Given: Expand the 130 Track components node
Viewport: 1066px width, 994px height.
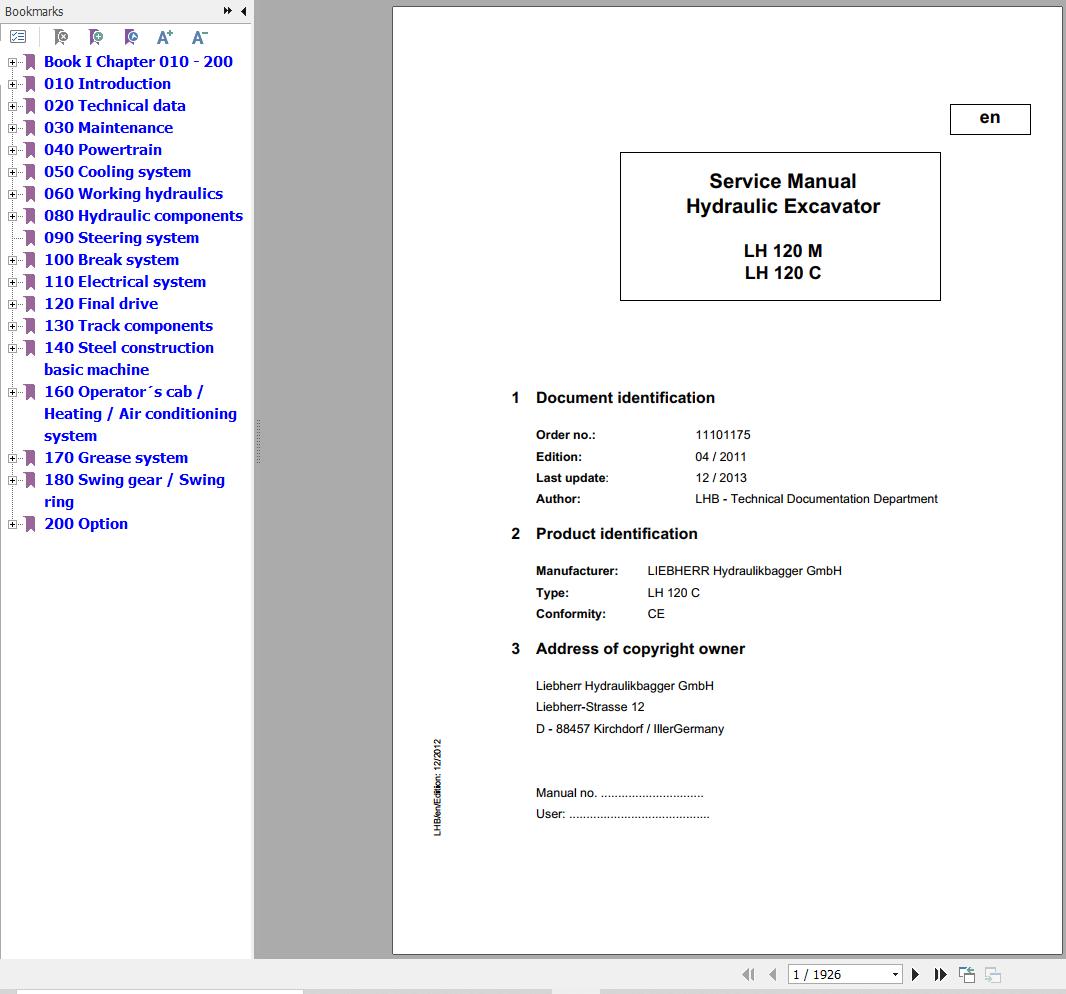Looking at the screenshot, I should [x=12, y=326].
